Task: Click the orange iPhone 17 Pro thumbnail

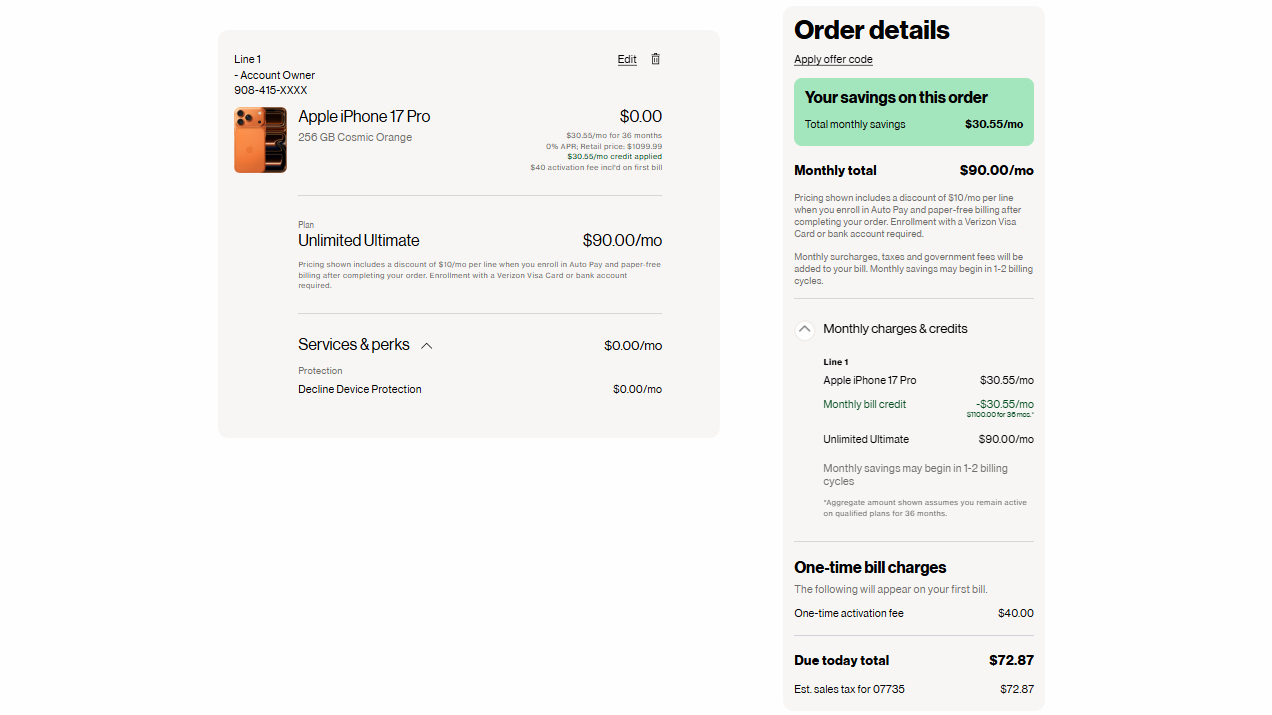Action: tap(260, 140)
